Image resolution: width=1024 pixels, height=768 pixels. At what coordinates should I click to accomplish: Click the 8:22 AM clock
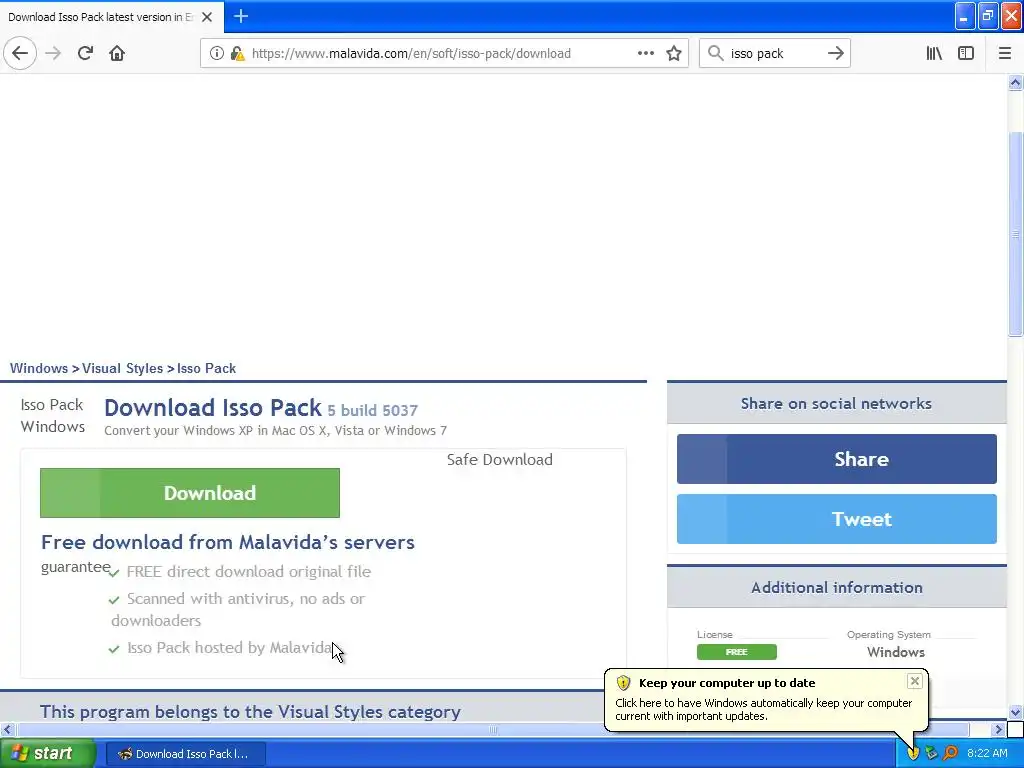(x=987, y=753)
